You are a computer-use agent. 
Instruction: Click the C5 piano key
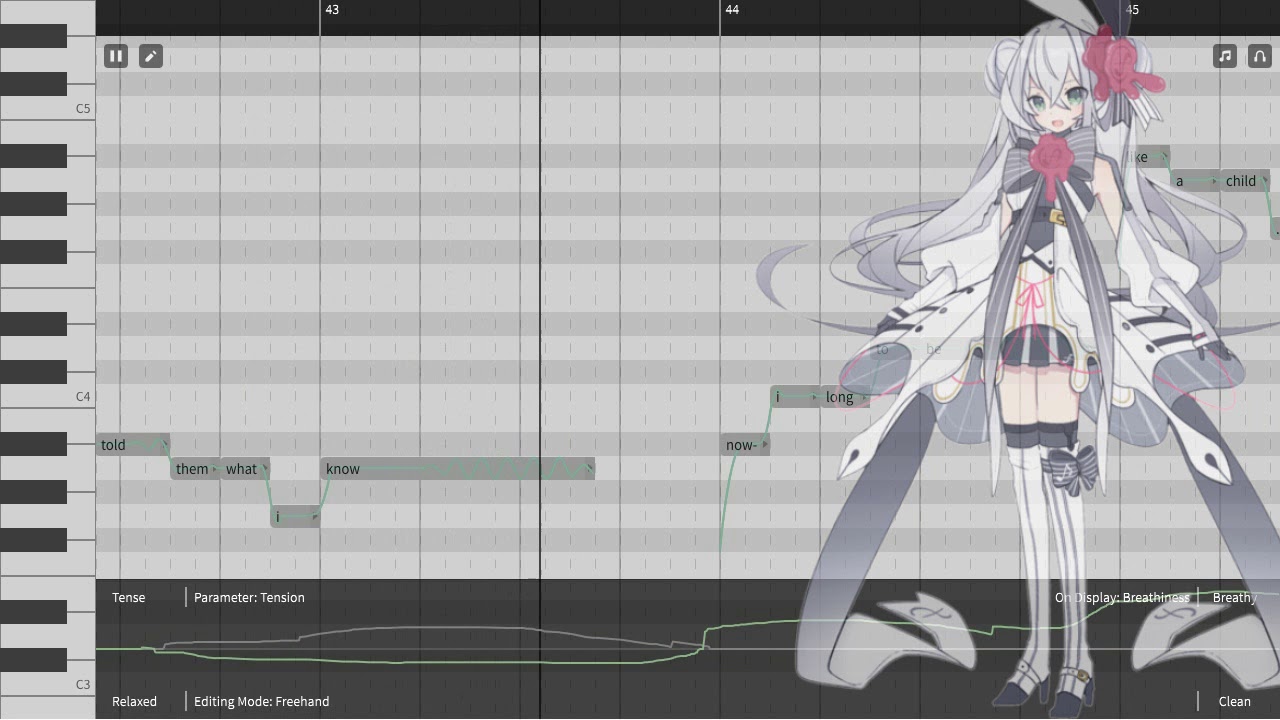[47, 108]
